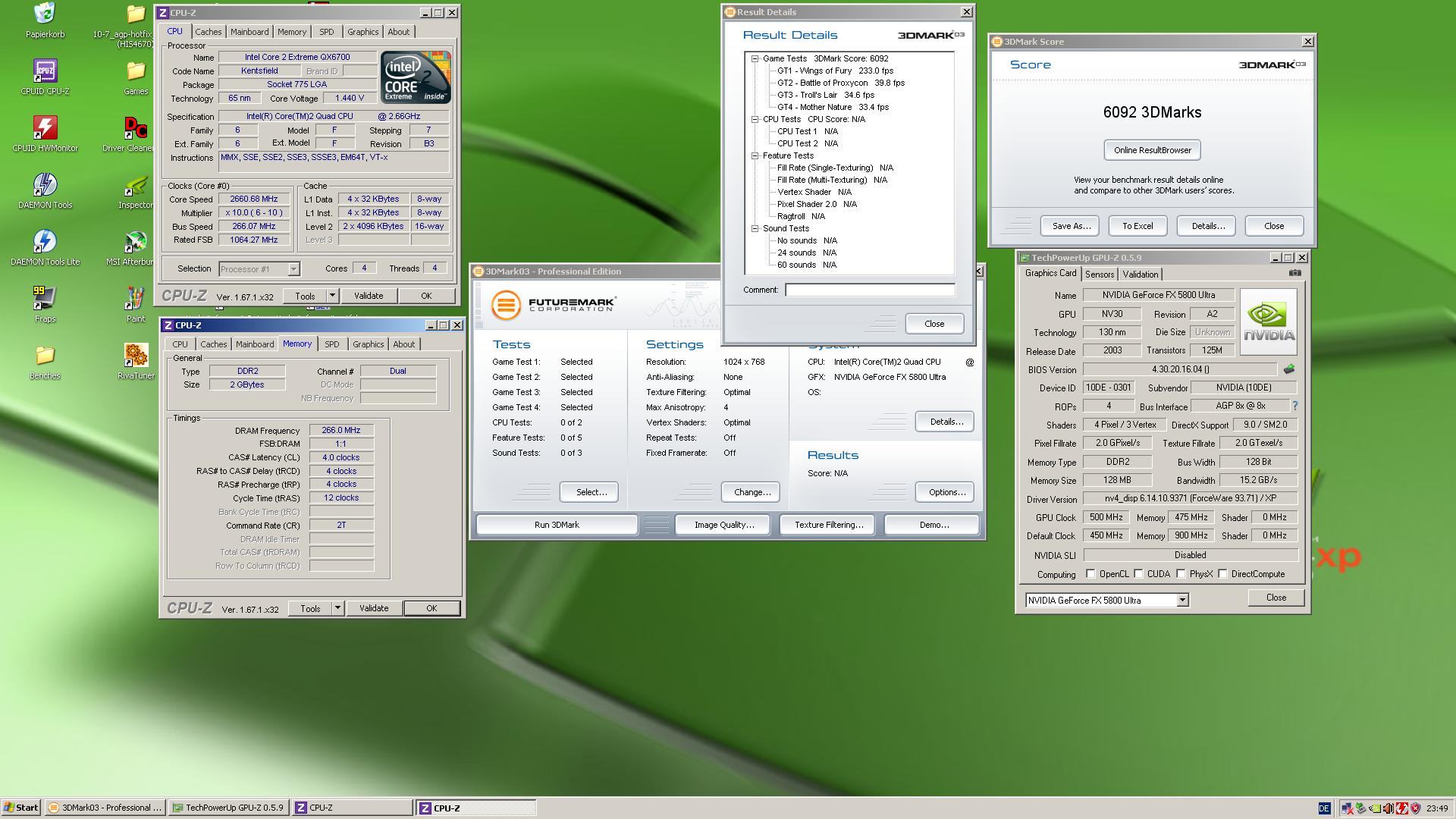The width and height of the screenshot is (1456, 819).
Task: Open the SPD tab in the lower CPU-Z window
Action: click(x=331, y=344)
